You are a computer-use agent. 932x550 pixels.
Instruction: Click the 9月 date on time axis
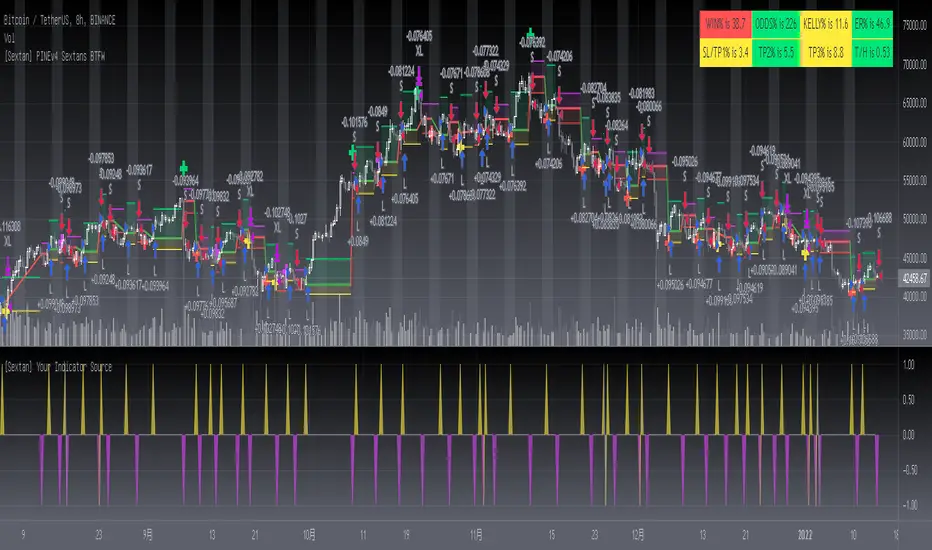click(x=147, y=535)
